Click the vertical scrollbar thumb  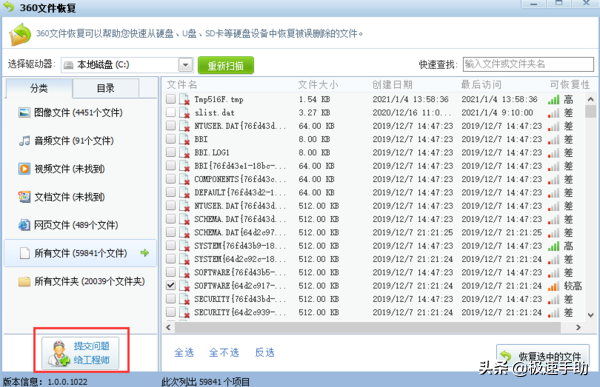pos(590,111)
